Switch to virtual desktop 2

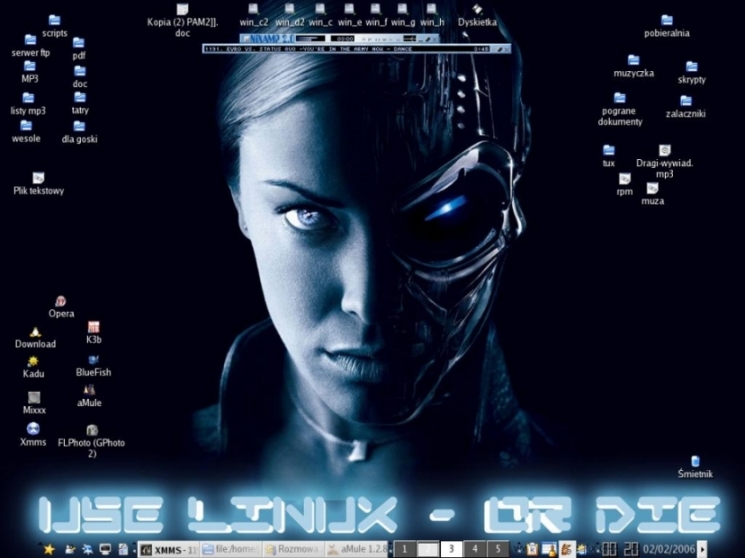428,549
